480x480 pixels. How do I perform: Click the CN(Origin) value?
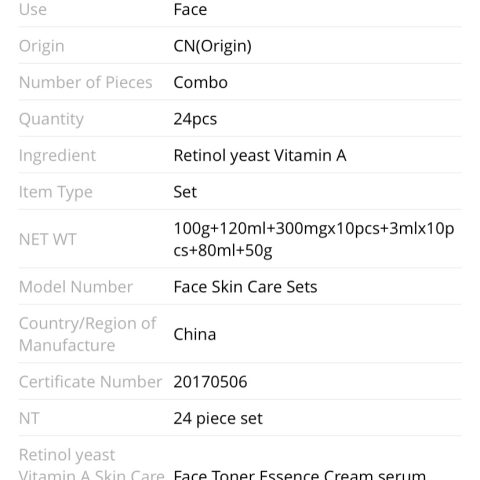click(212, 46)
